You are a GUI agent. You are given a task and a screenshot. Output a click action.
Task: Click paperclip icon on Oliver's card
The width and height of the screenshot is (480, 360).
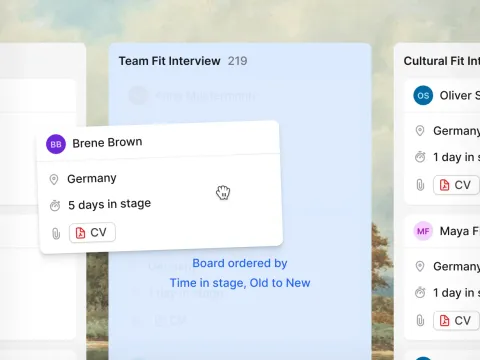(x=420, y=185)
